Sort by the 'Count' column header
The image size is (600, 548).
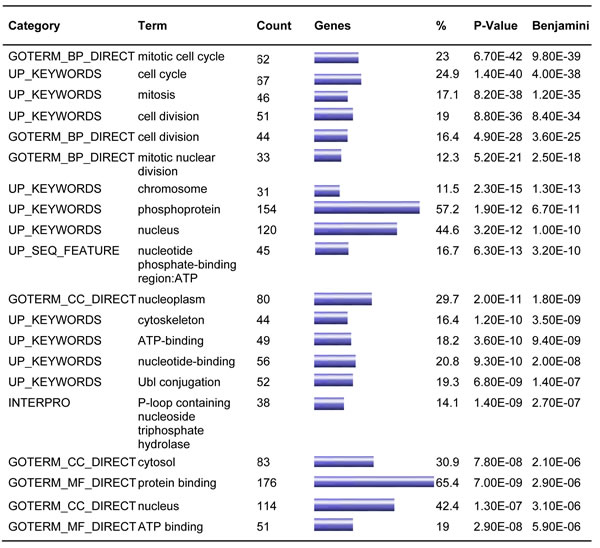273,22
